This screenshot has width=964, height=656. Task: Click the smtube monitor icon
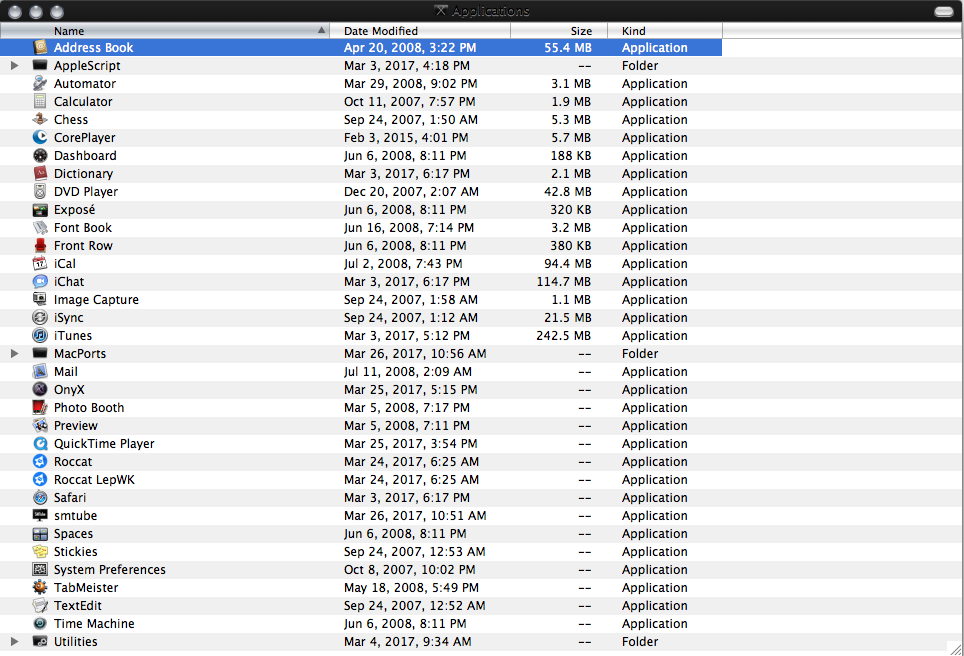(x=40, y=515)
